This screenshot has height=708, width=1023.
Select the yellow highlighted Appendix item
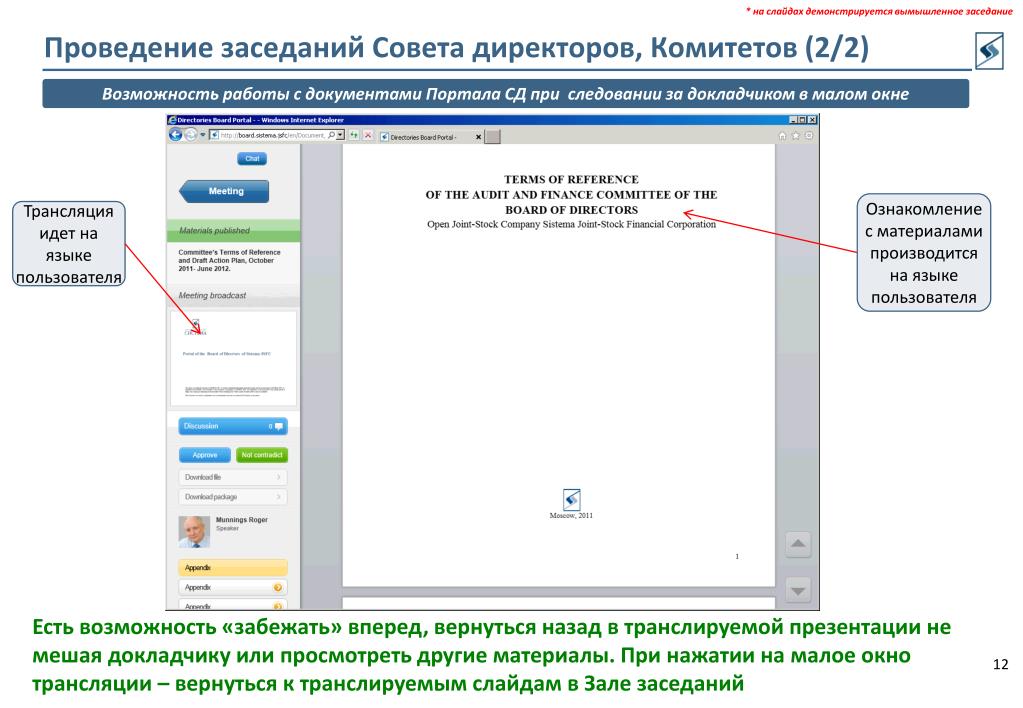pyautogui.click(x=233, y=568)
